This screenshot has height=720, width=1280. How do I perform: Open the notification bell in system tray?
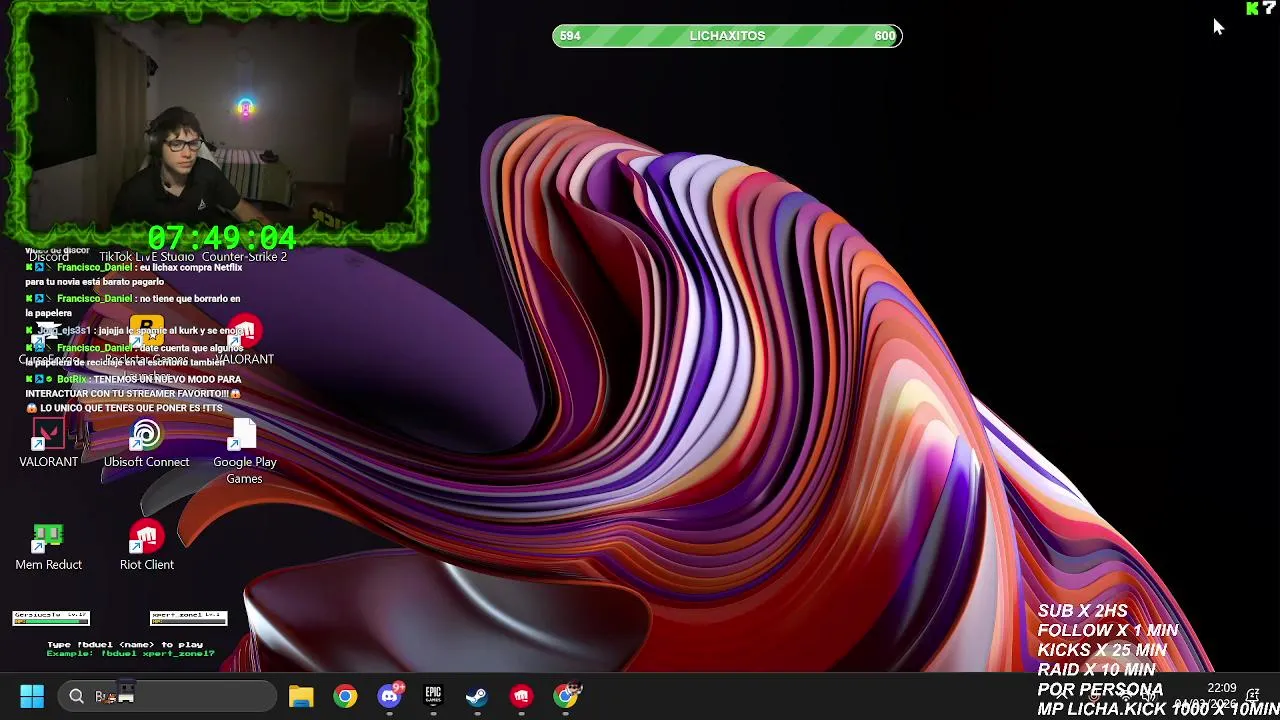[1253, 696]
